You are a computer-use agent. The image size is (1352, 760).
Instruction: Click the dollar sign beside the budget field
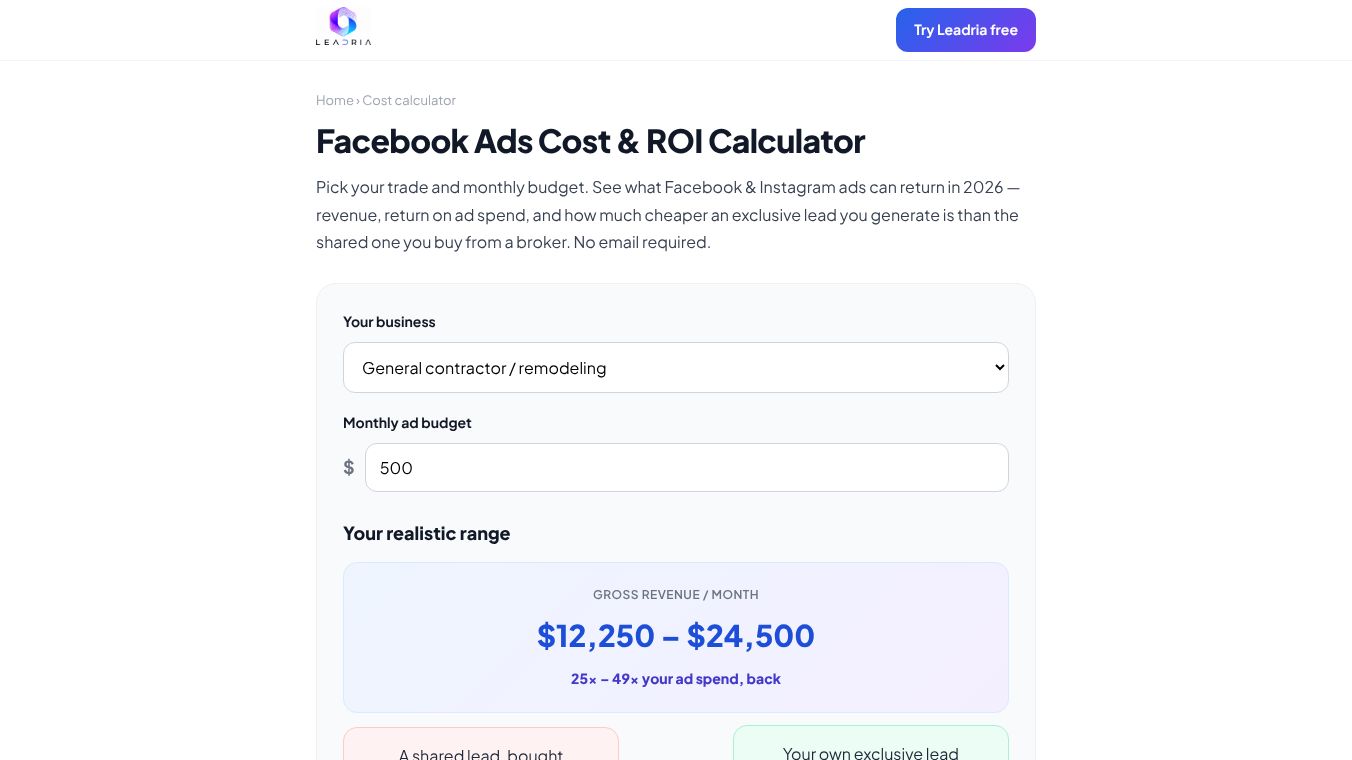[x=349, y=468]
